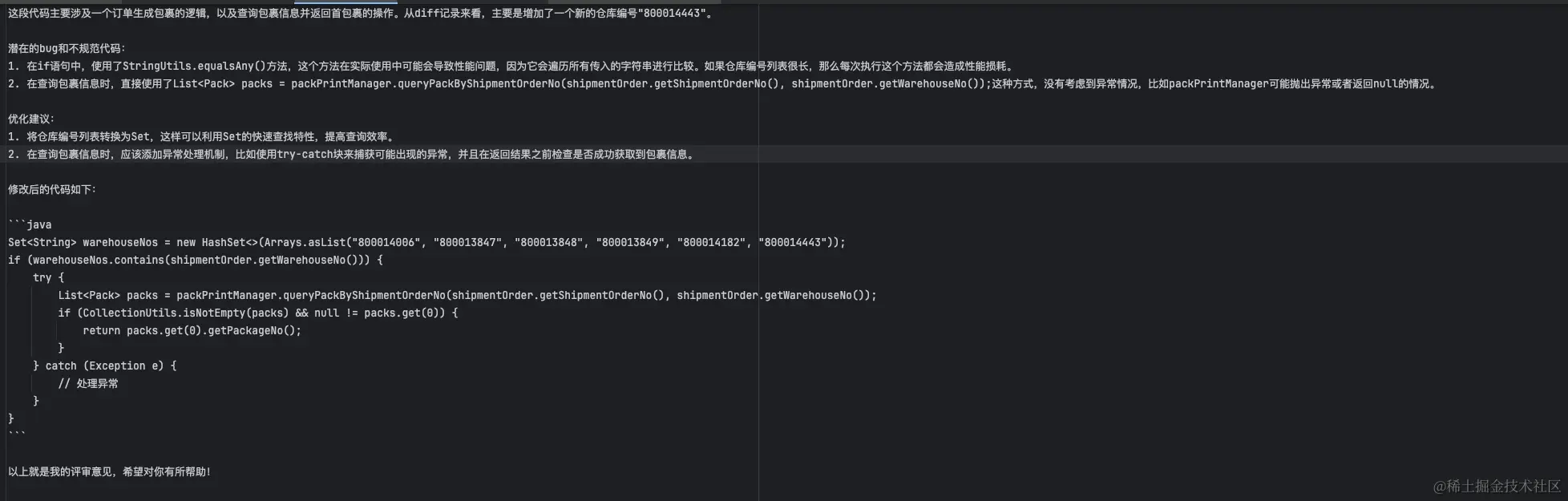The height and width of the screenshot is (501, 1568).
Task: Click the suggestion "将仓库编号列表转换为Set"
Action: pos(202,136)
